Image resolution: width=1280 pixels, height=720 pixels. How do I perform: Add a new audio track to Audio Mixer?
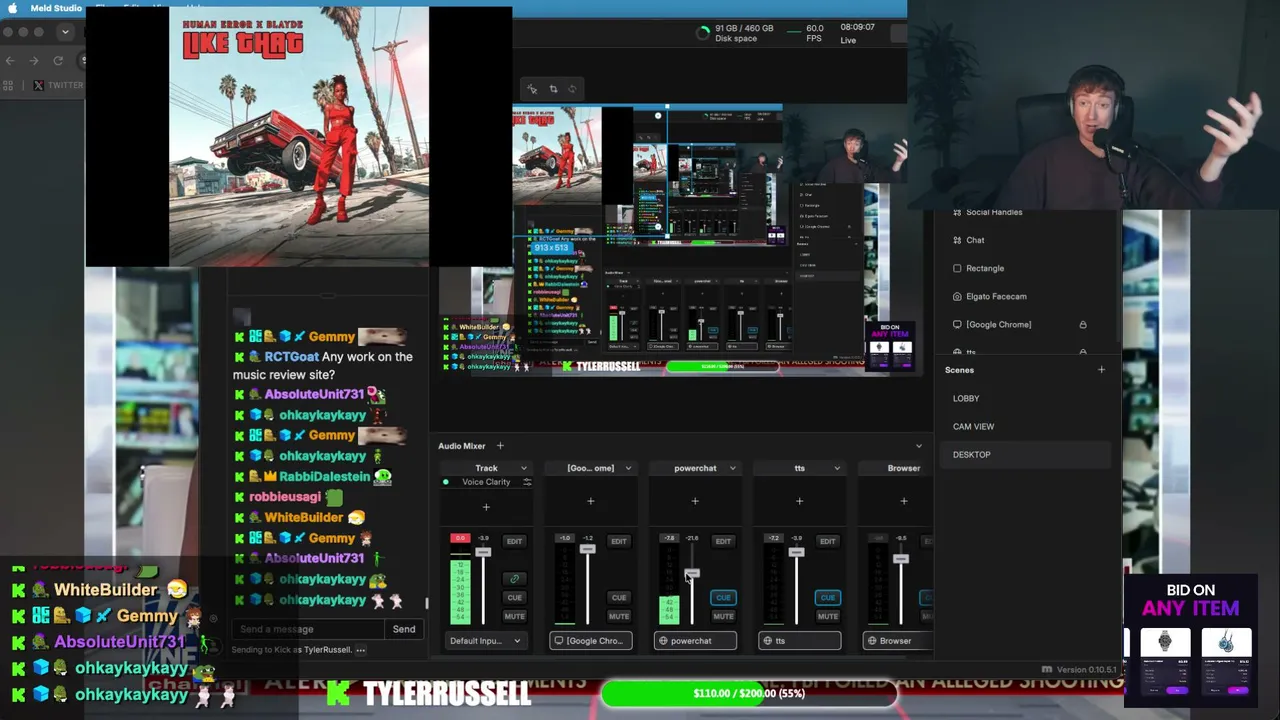click(500, 446)
